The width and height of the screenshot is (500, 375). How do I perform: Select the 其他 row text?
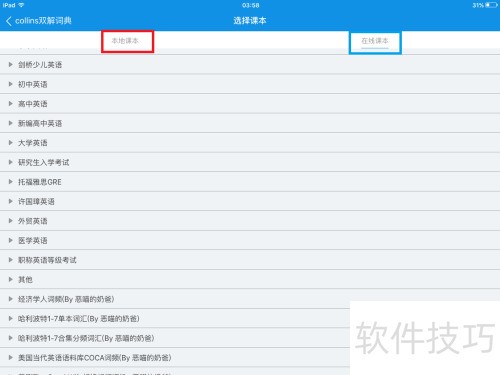tap(25, 279)
